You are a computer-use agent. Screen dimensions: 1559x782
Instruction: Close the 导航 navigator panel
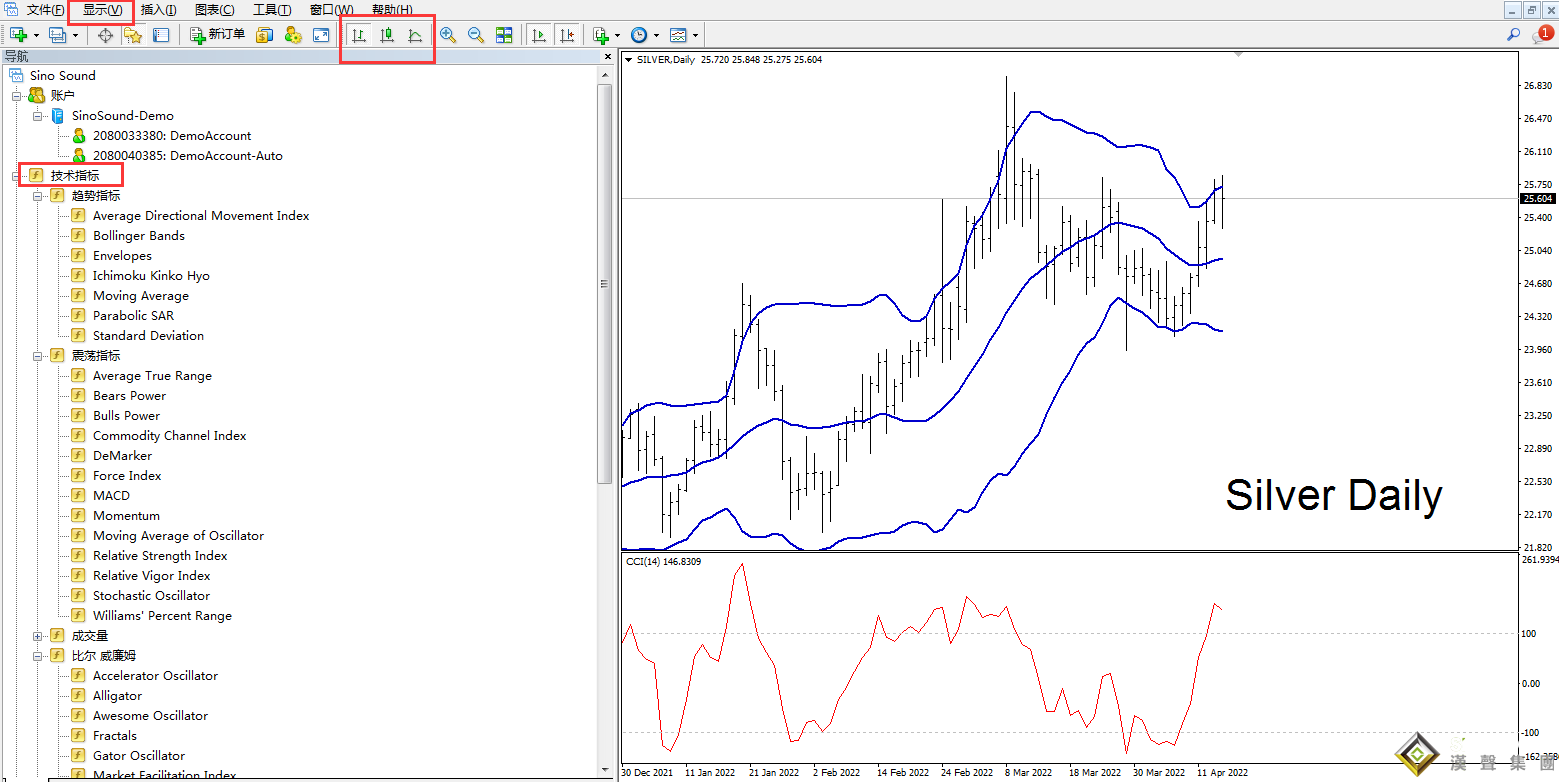tap(607, 57)
